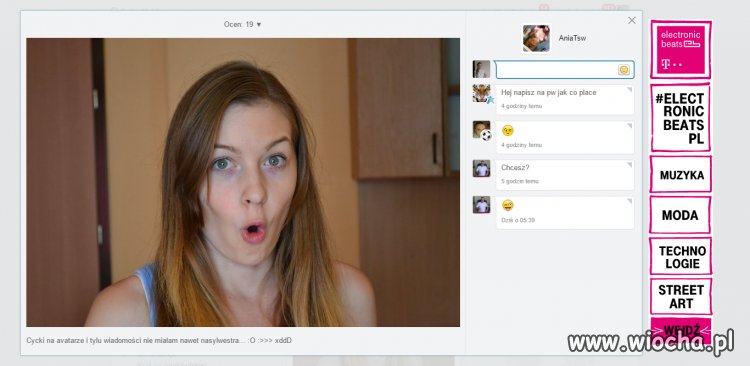Open the STREET ART ad tile
The image size is (750, 366).
pos(681,296)
